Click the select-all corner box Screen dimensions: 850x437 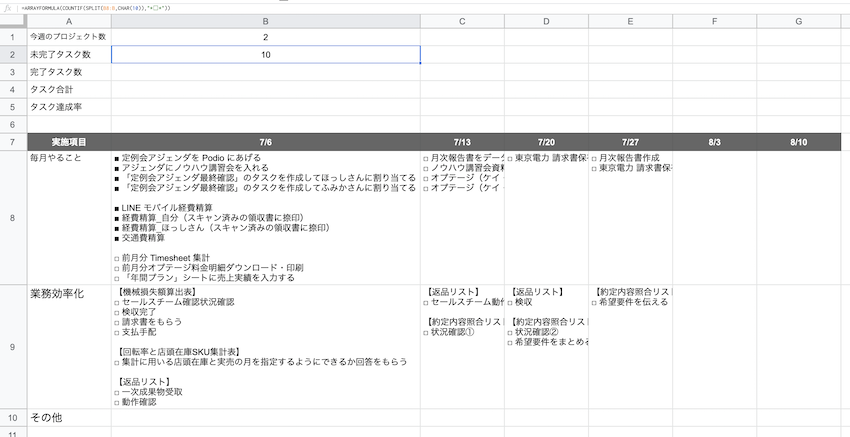pyautogui.click(x=12, y=21)
